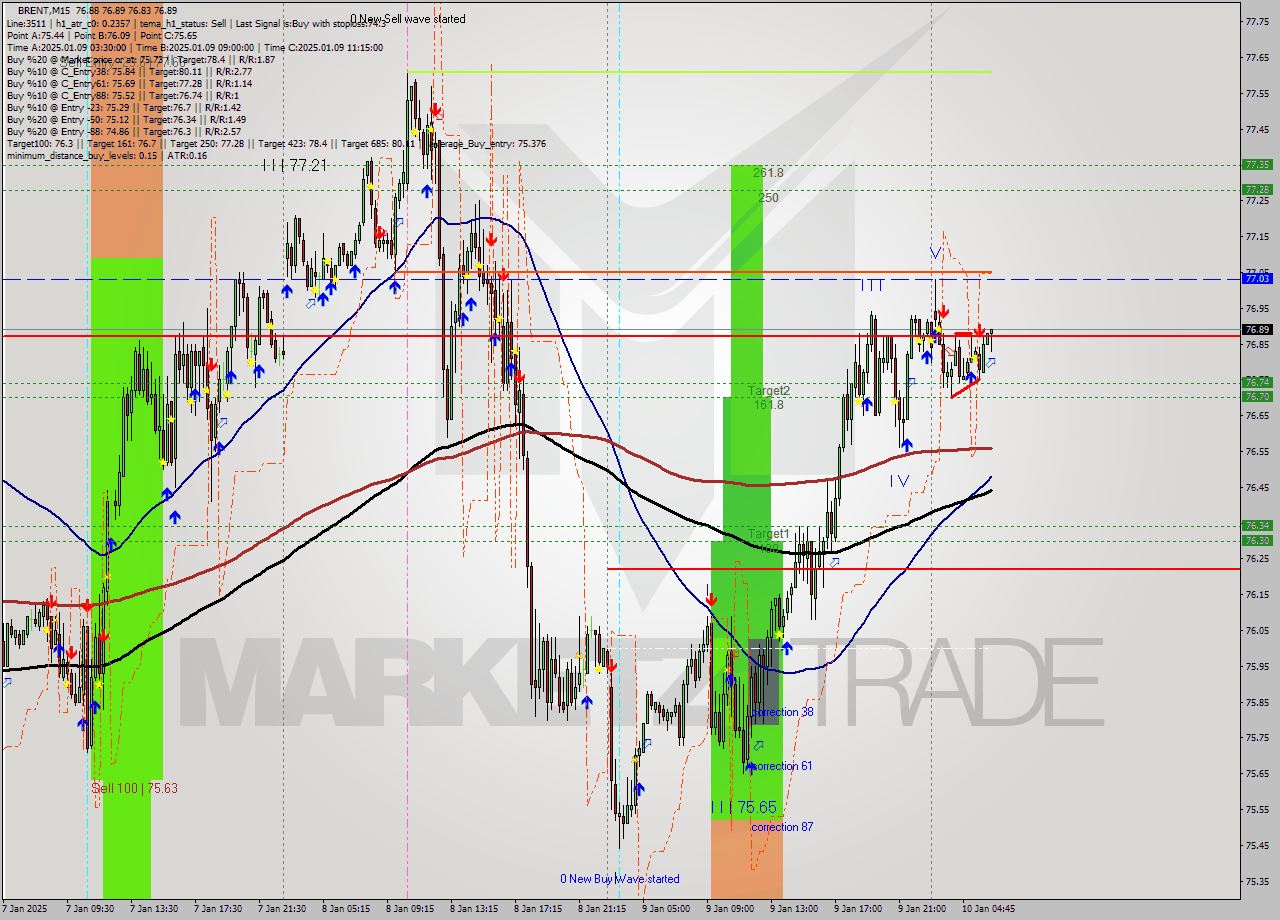Click the 'Sell 100 | 75.63' label

(134, 788)
